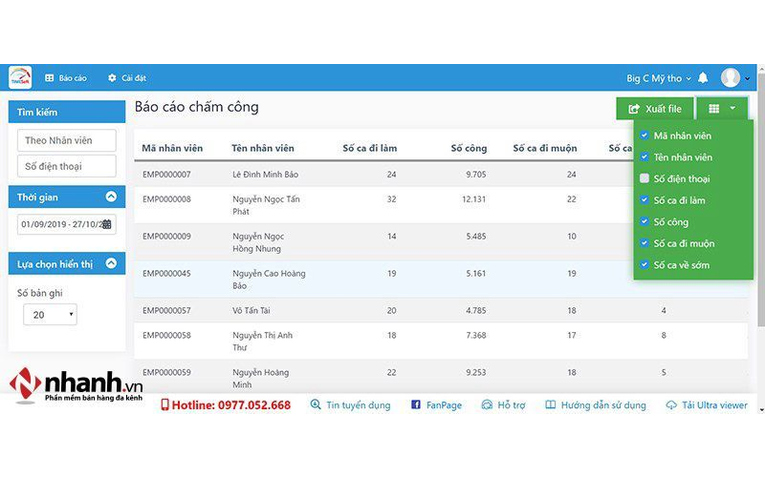Sort by Mã nhân viên column header
765x478 pixels.
(172, 148)
